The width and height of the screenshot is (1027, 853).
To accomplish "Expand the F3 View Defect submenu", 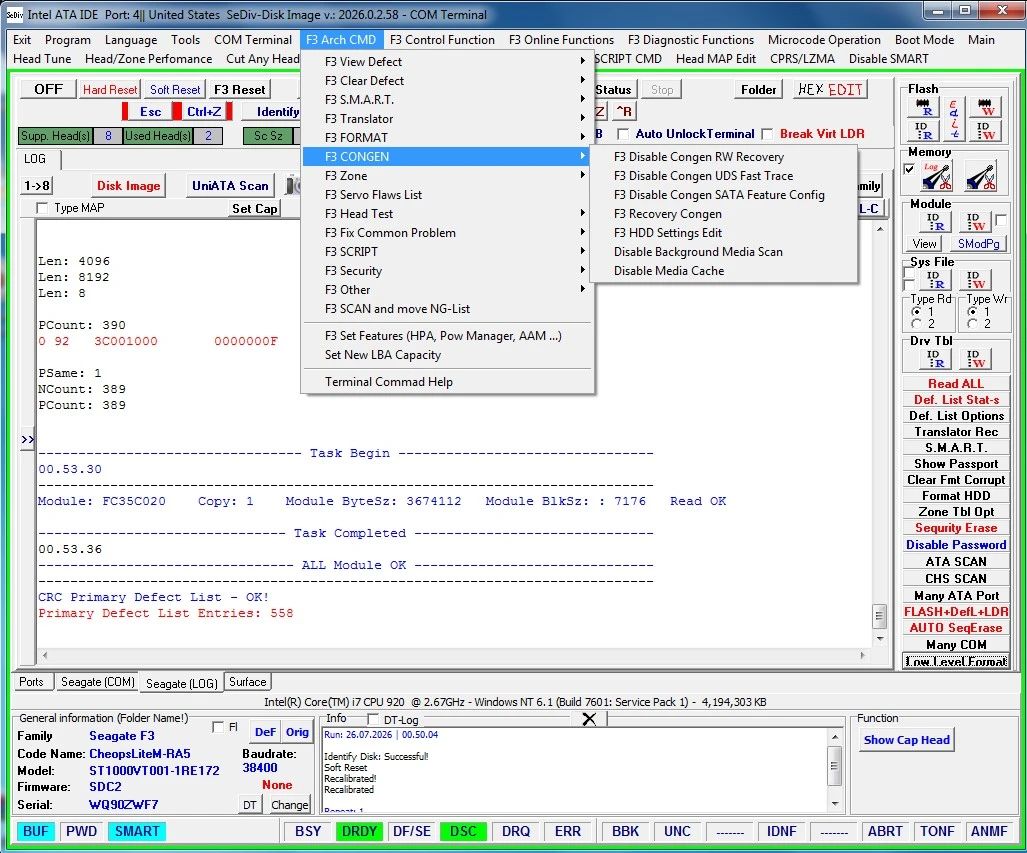I will (x=447, y=62).
